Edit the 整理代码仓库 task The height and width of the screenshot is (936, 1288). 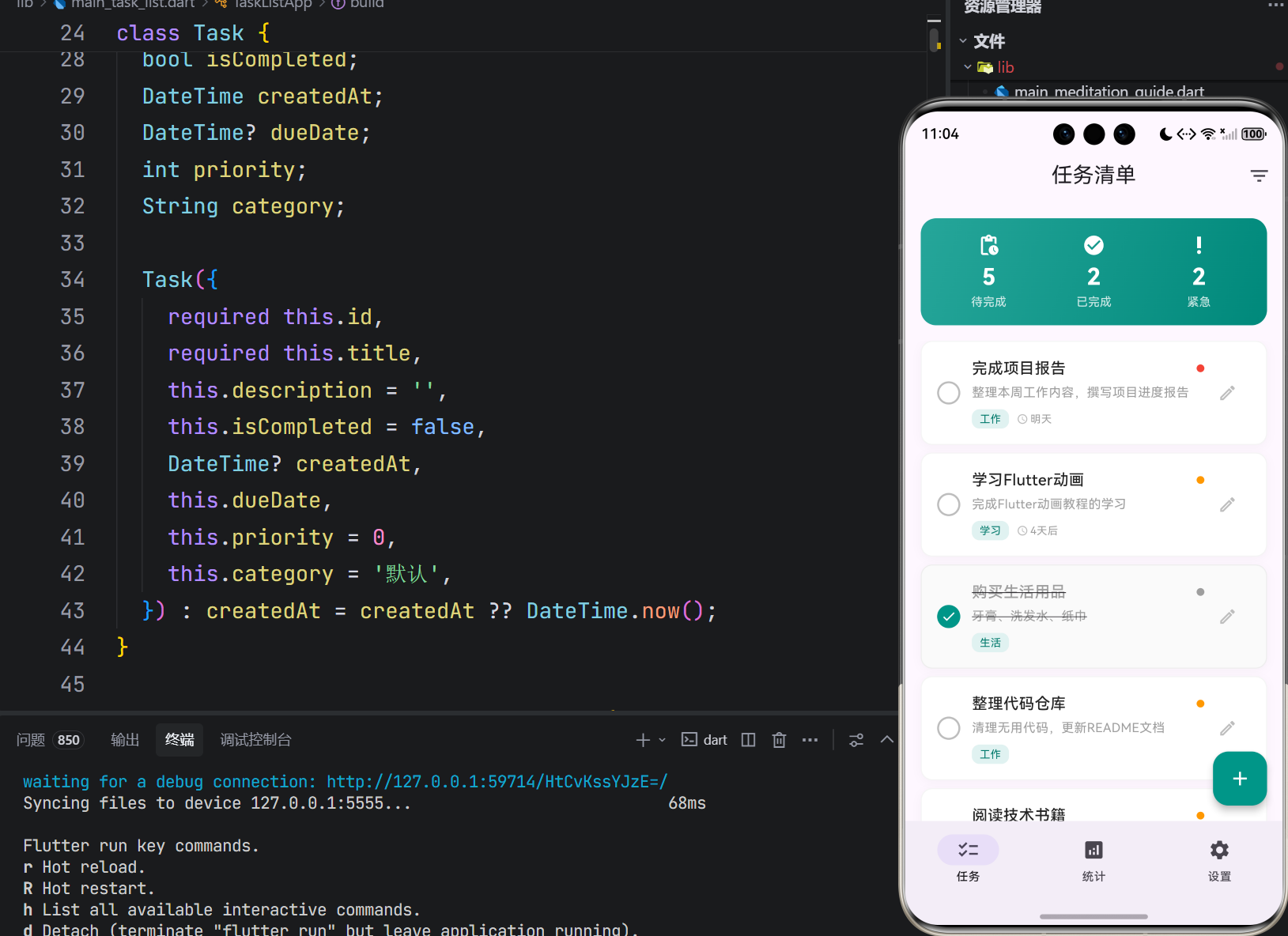[1227, 728]
